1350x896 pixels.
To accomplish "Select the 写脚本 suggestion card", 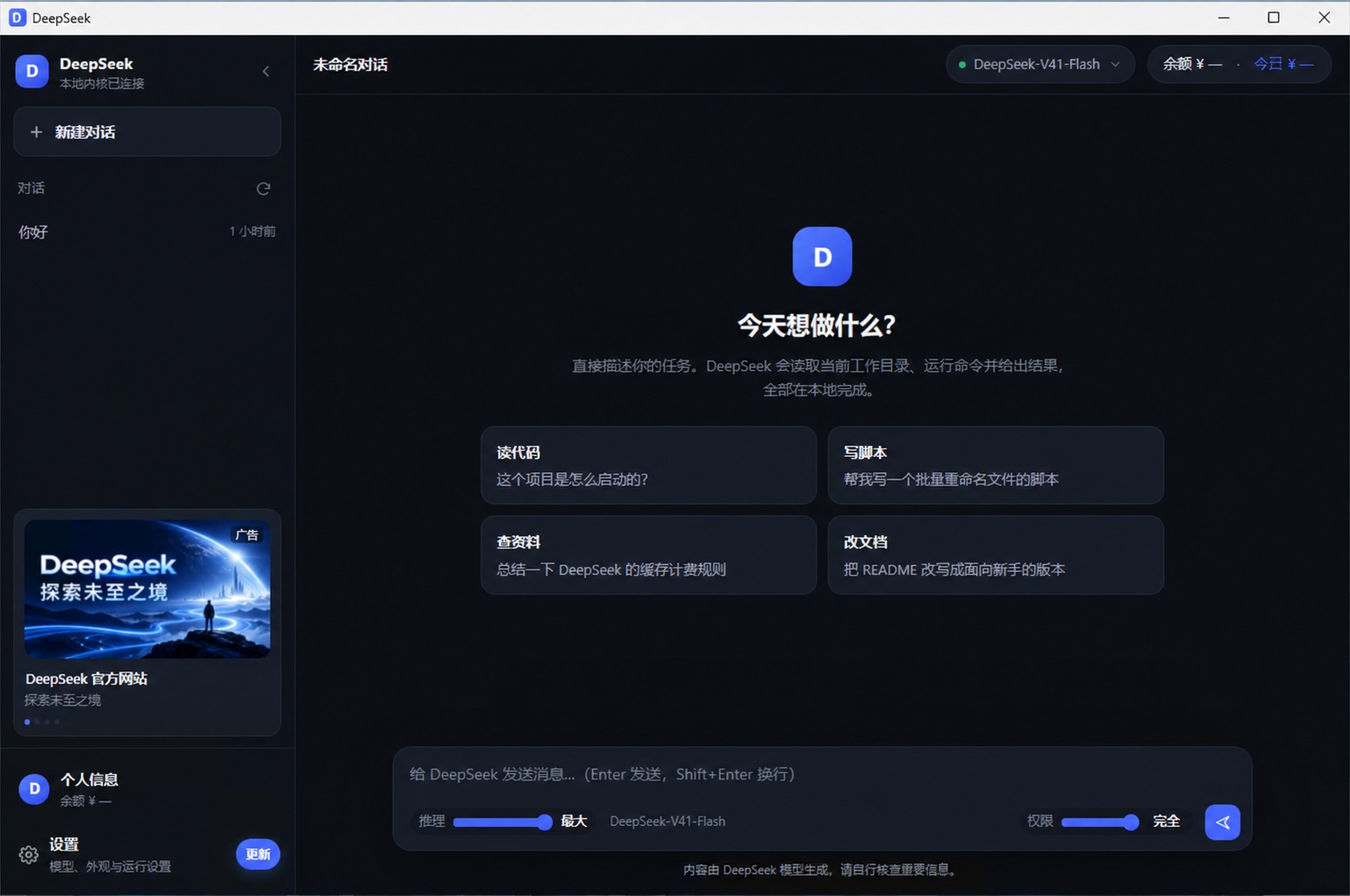I will tap(996, 466).
